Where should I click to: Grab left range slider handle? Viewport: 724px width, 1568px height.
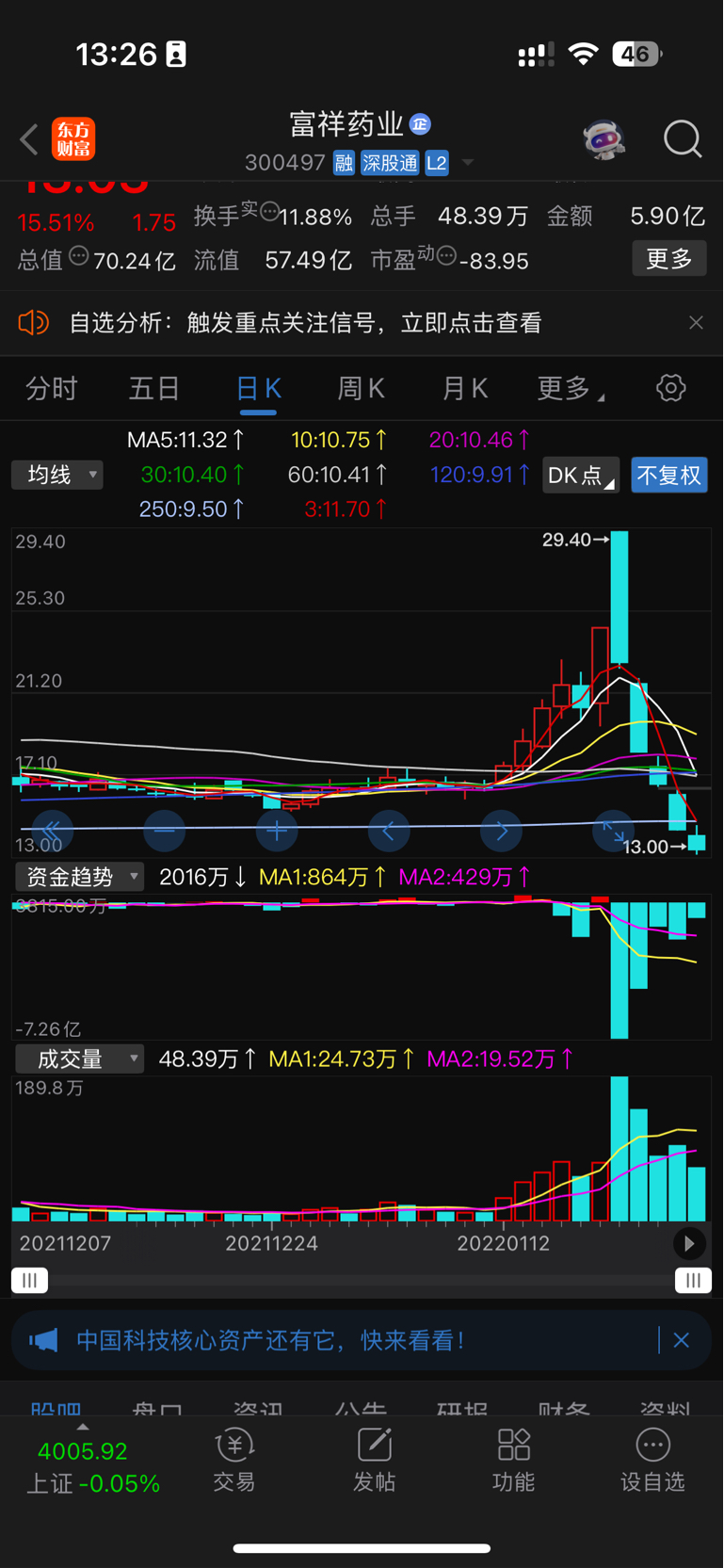tap(29, 1280)
